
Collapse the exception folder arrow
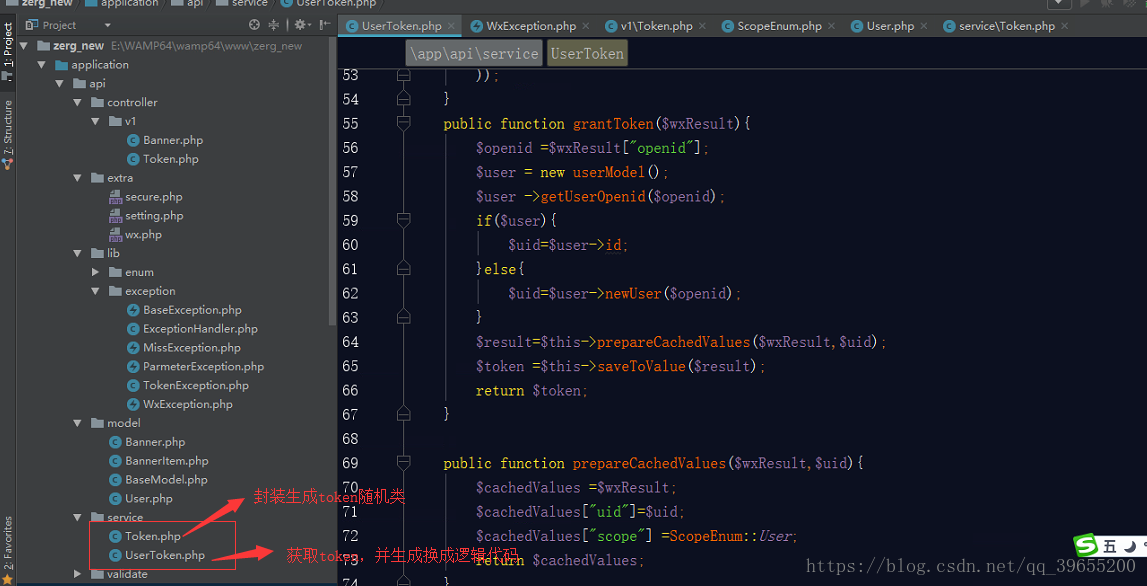click(95, 291)
